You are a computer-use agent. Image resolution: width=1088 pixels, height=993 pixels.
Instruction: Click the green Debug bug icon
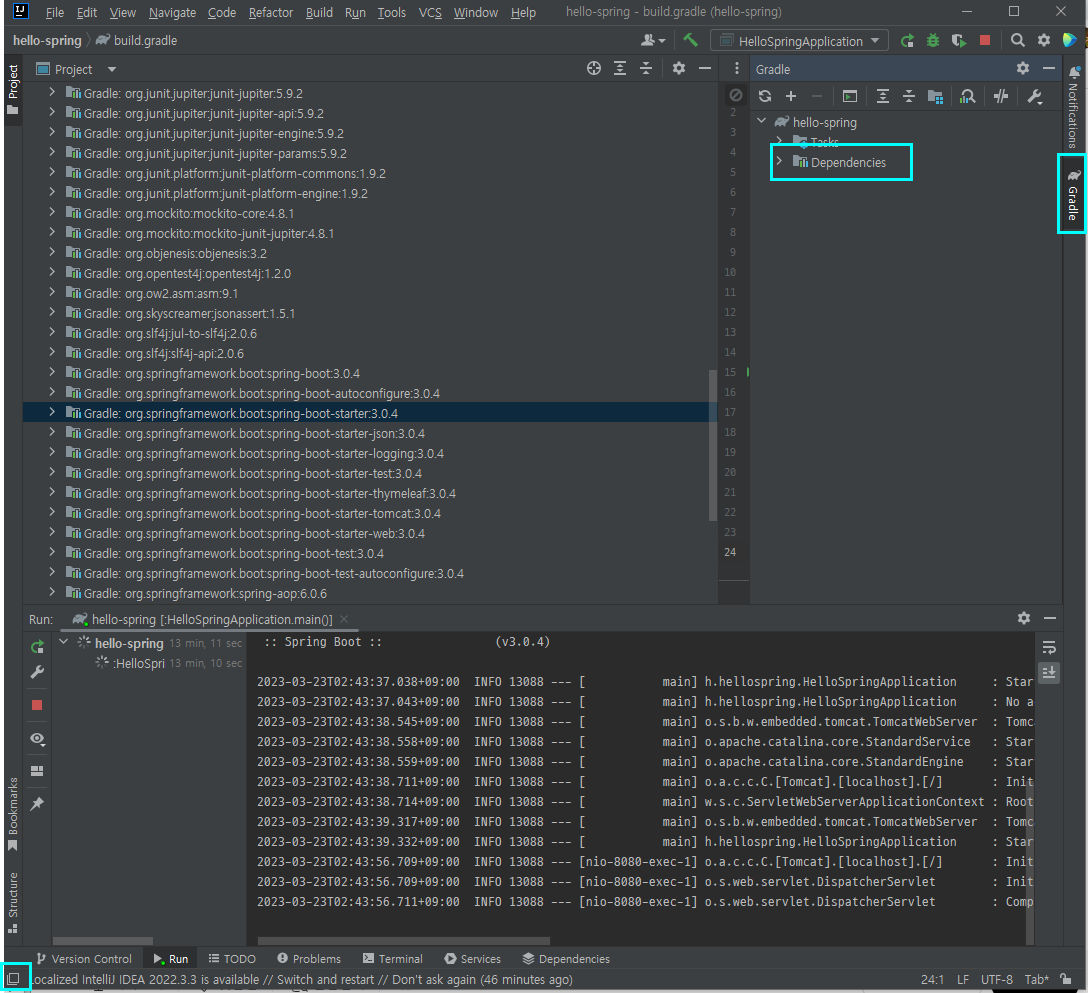pos(933,41)
